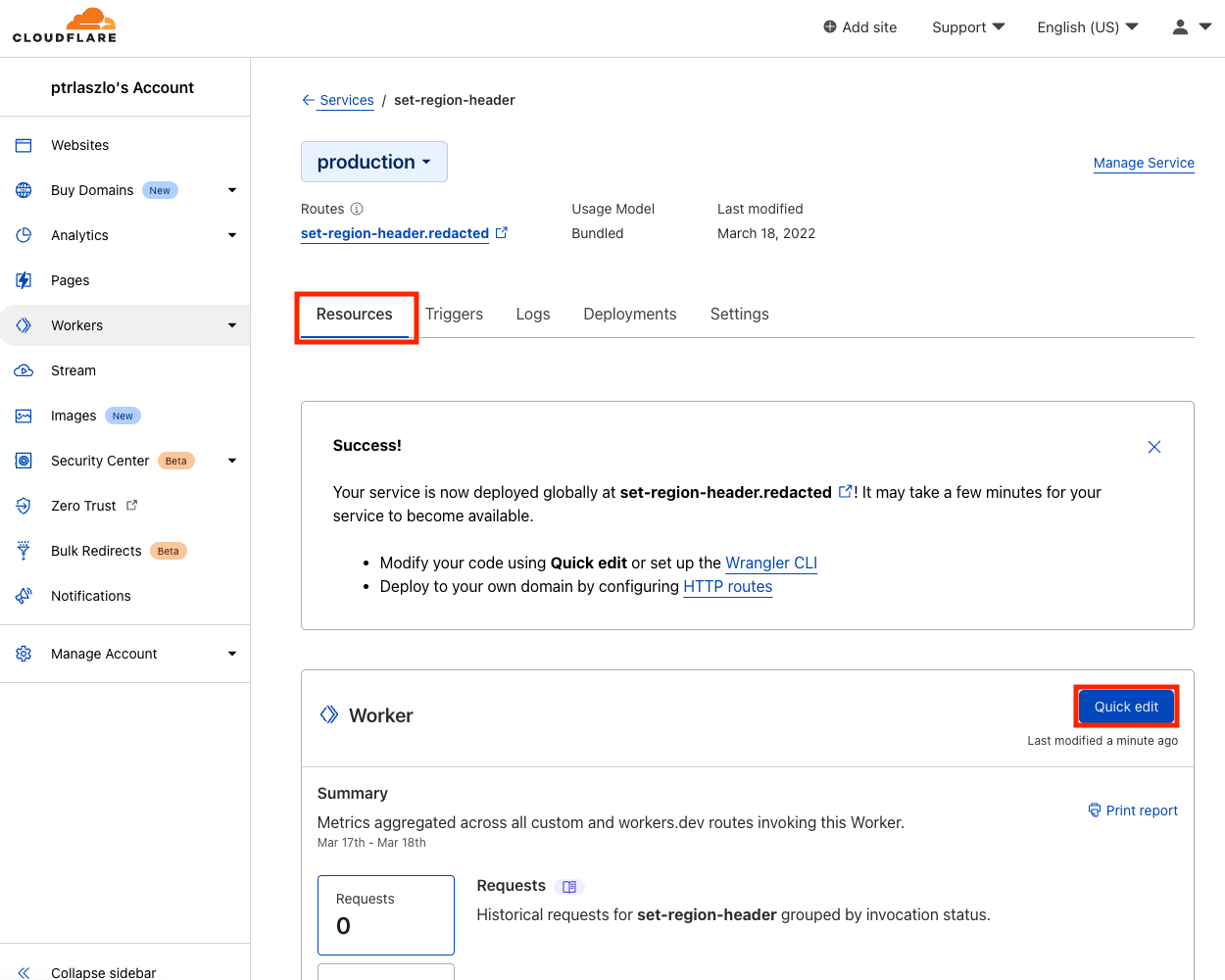Screen dimensions: 1225x980
Task: Click the user account profile icon
Action: click(x=1181, y=27)
